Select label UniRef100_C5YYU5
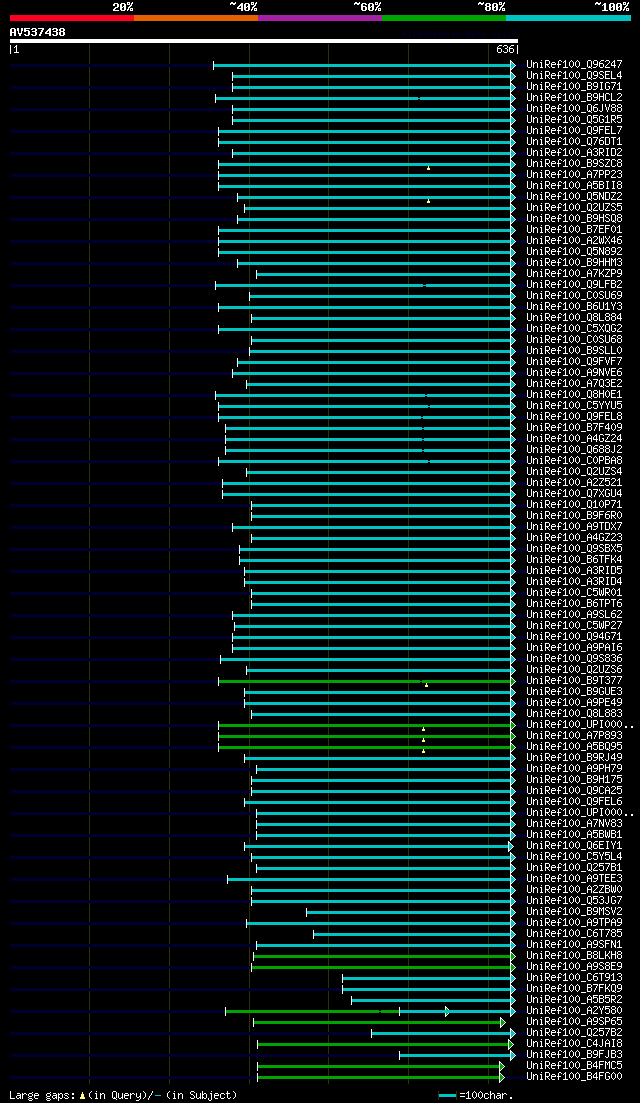Screen dimensions: 640x1103 pyautogui.click(x=574, y=406)
